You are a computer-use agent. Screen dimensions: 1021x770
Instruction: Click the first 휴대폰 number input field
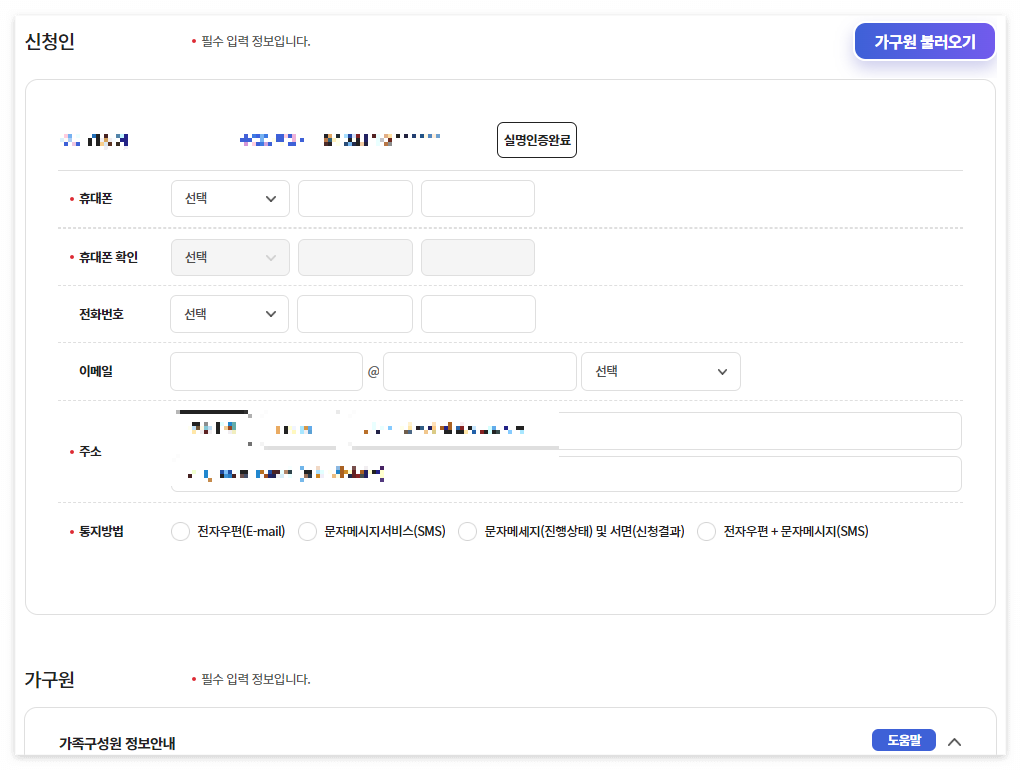[355, 198]
